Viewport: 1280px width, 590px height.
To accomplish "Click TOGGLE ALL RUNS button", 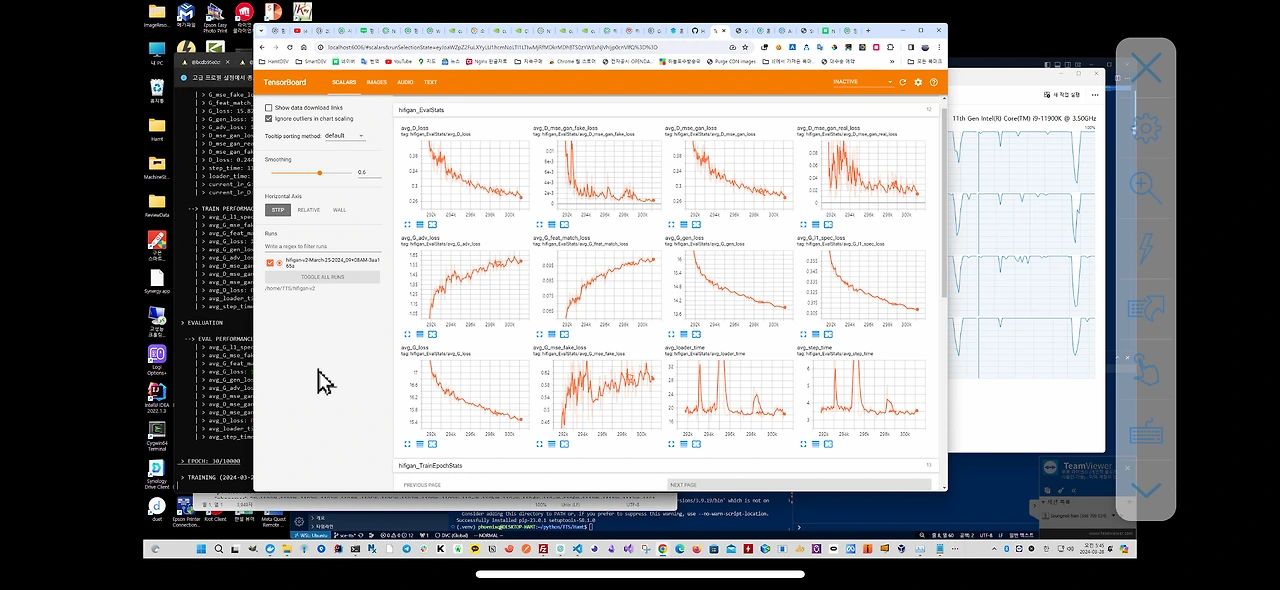I will tap(323, 277).
